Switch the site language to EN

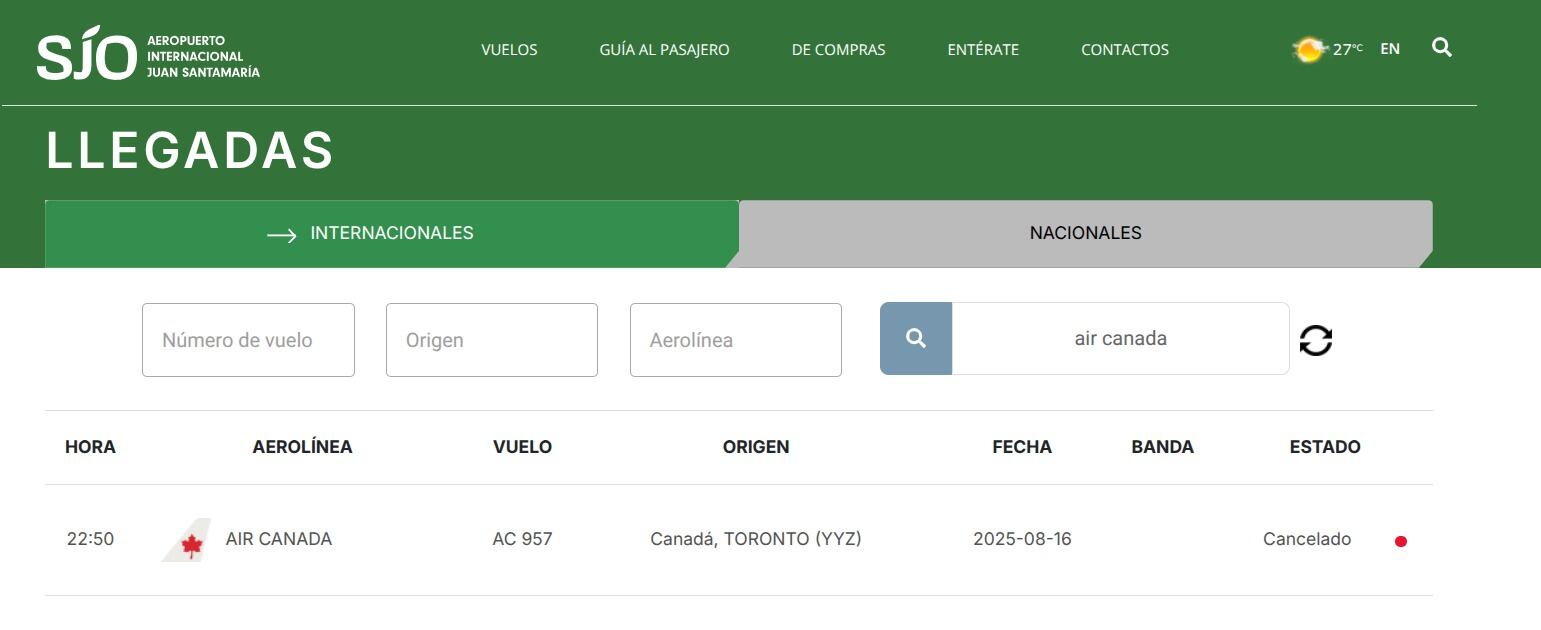pos(1389,47)
